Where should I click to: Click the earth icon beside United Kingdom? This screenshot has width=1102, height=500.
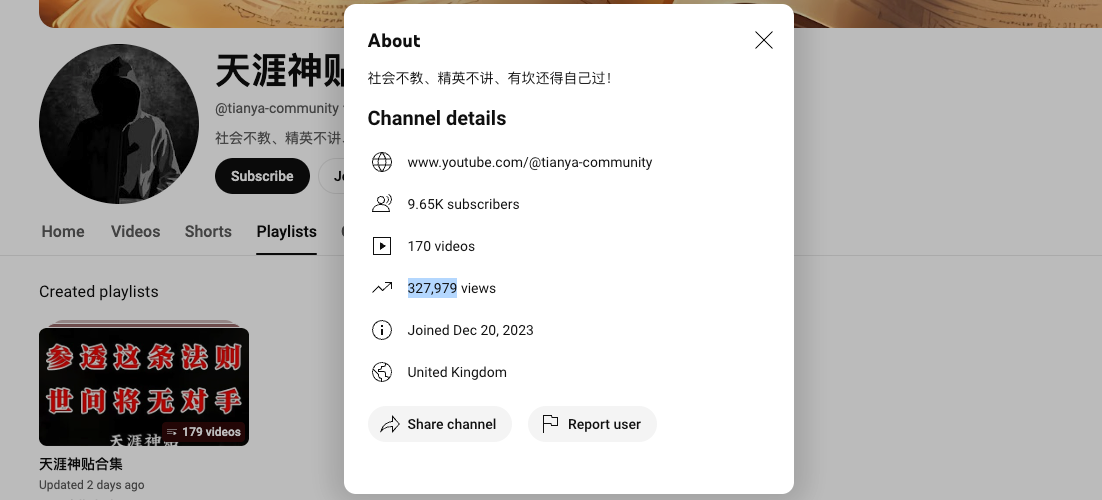[x=382, y=372]
